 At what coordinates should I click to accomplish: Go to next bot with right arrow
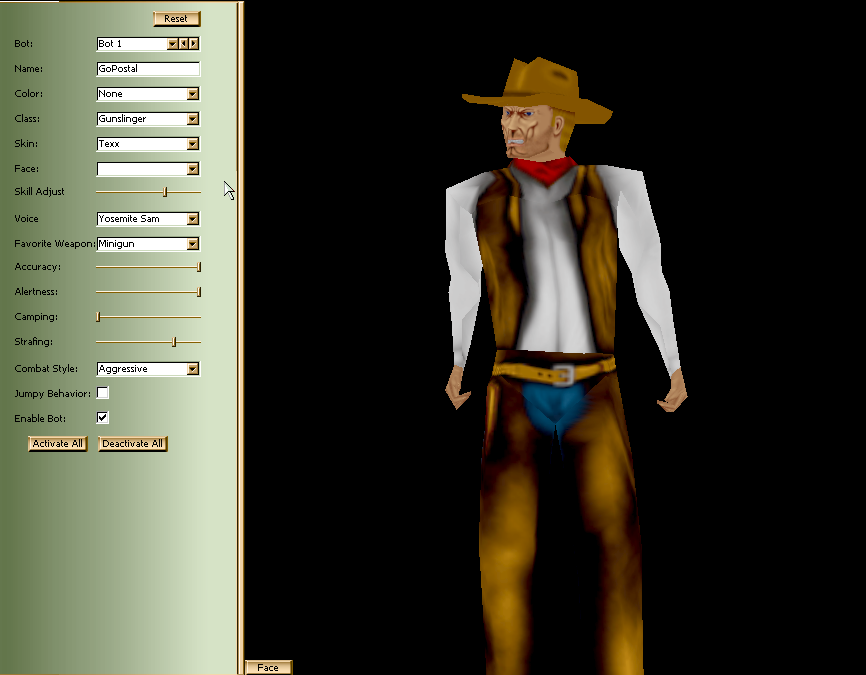(194, 44)
